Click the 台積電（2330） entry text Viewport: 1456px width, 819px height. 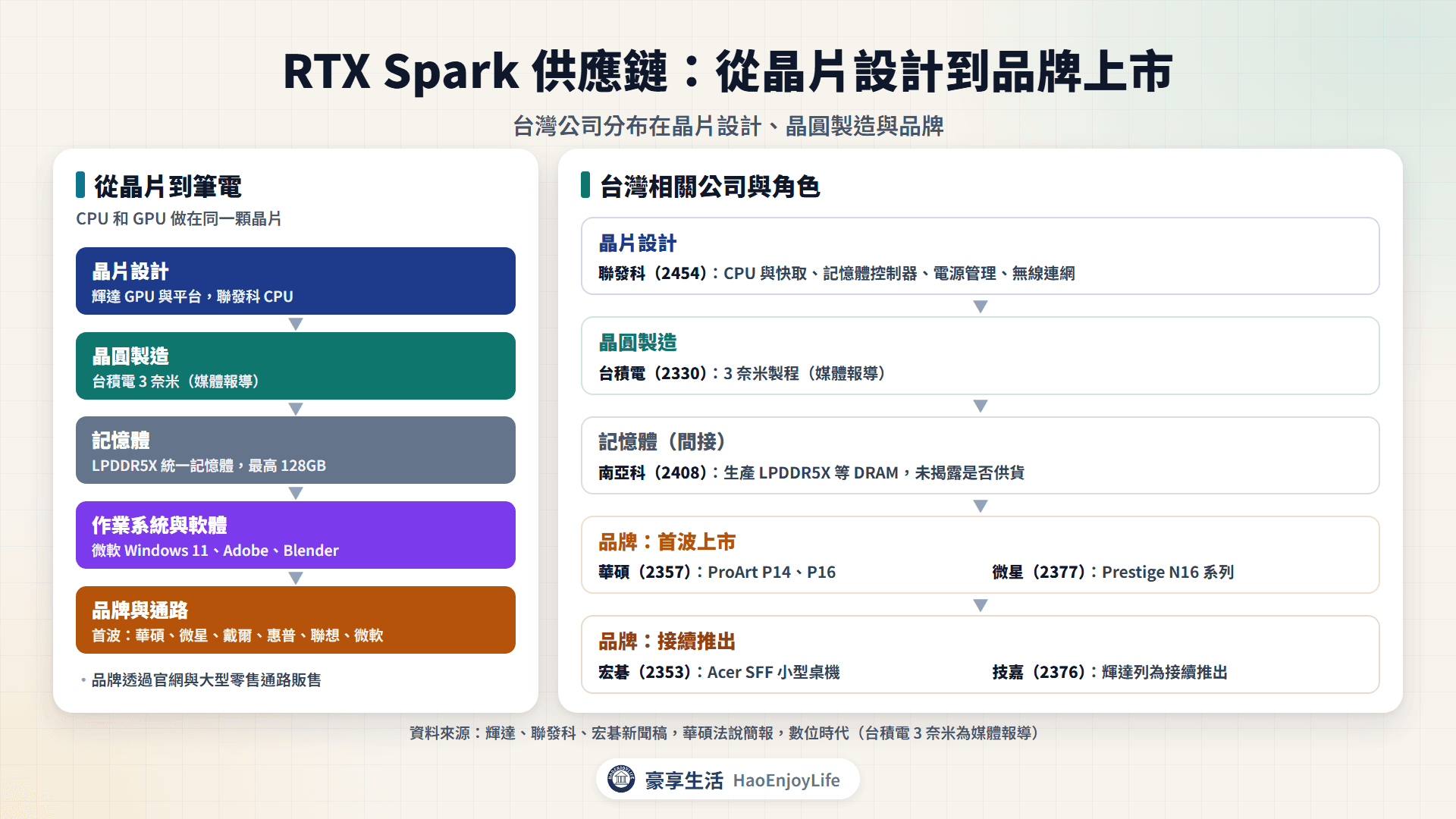coord(743,373)
